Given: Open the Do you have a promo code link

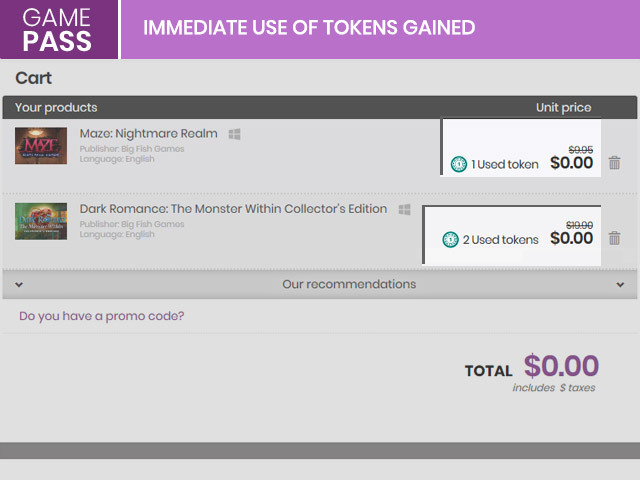Looking at the screenshot, I should [x=102, y=316].
